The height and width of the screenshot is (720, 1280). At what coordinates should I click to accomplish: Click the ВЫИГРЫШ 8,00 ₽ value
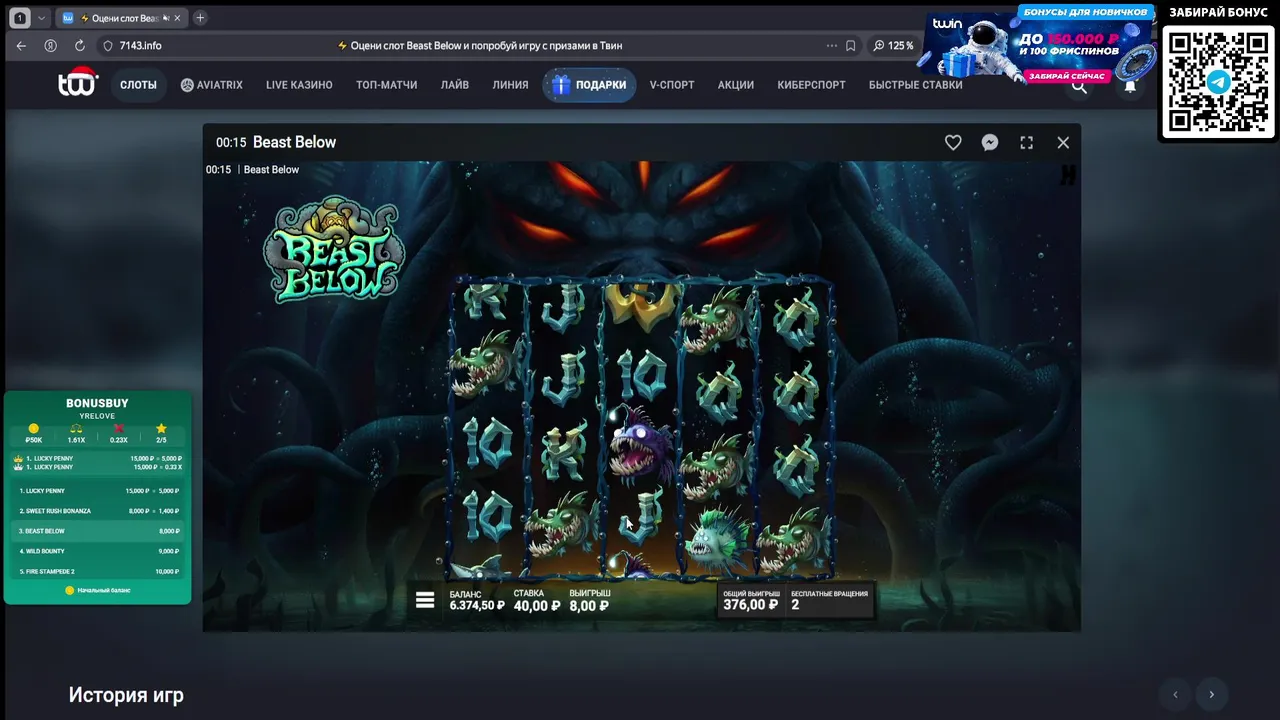590,600
